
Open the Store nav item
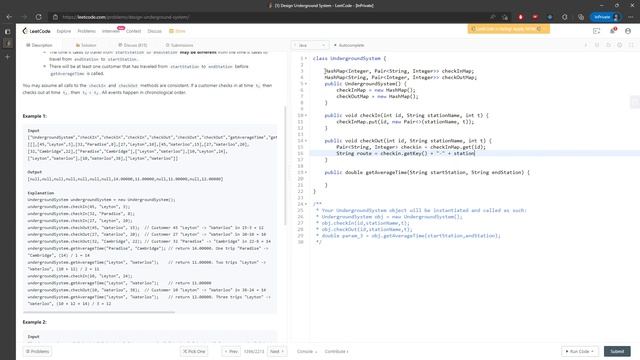178,31
